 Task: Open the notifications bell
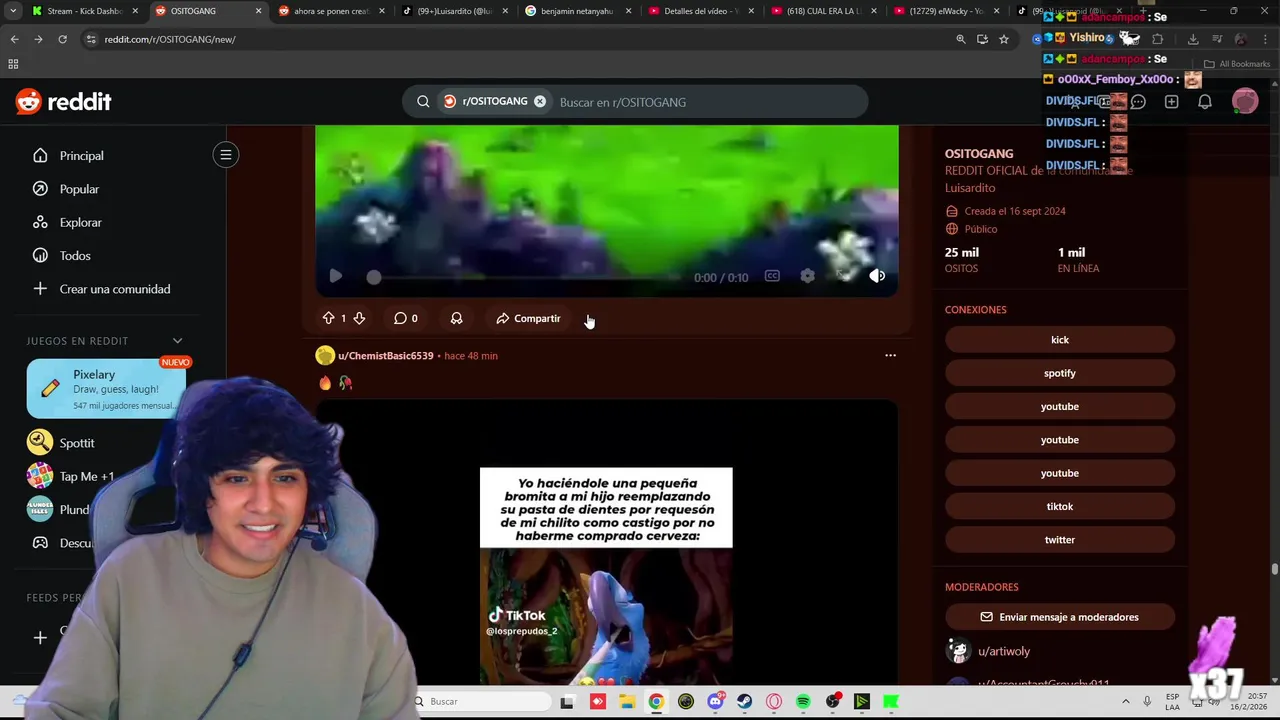tap(1205, 102)
